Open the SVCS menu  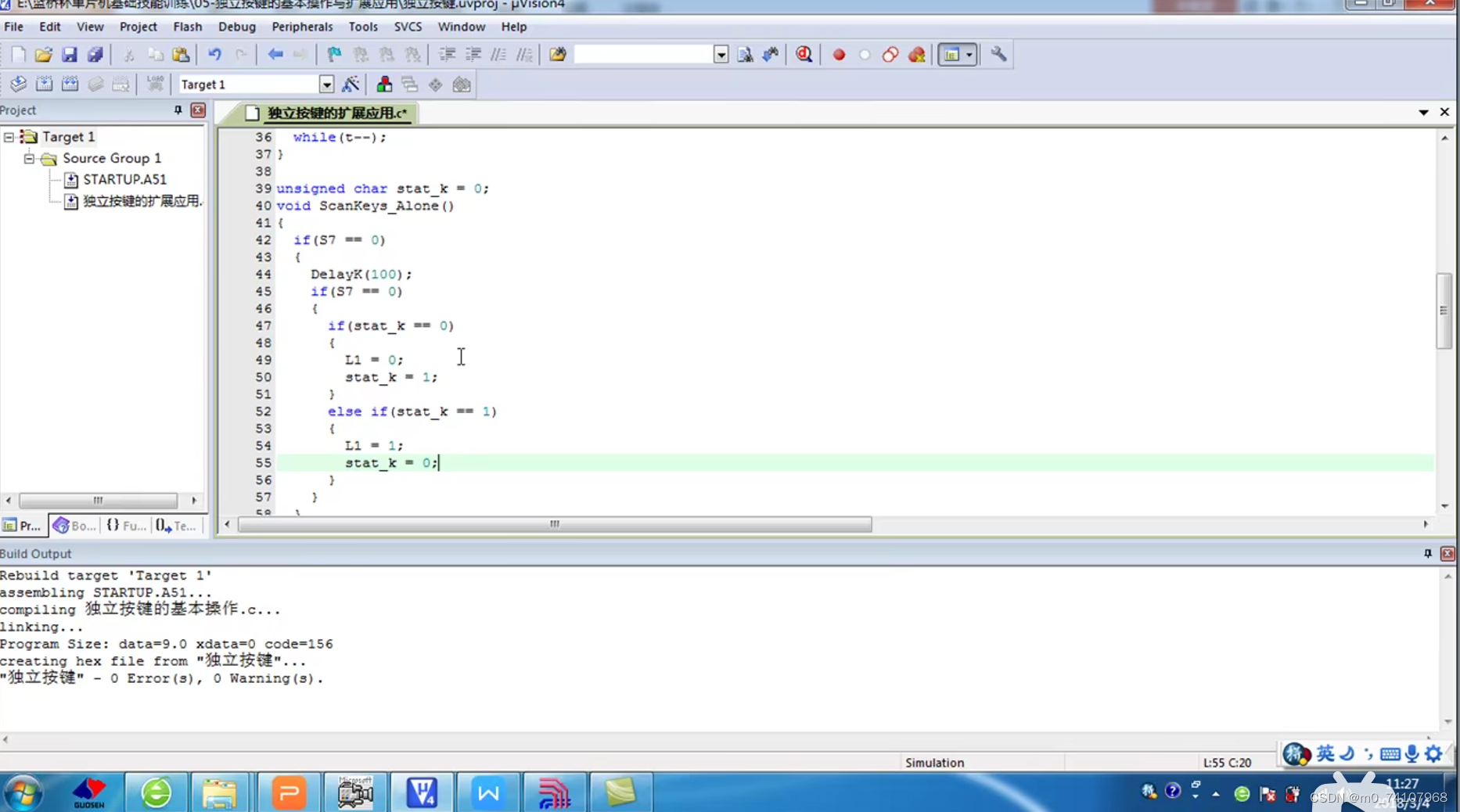(408, 27)
